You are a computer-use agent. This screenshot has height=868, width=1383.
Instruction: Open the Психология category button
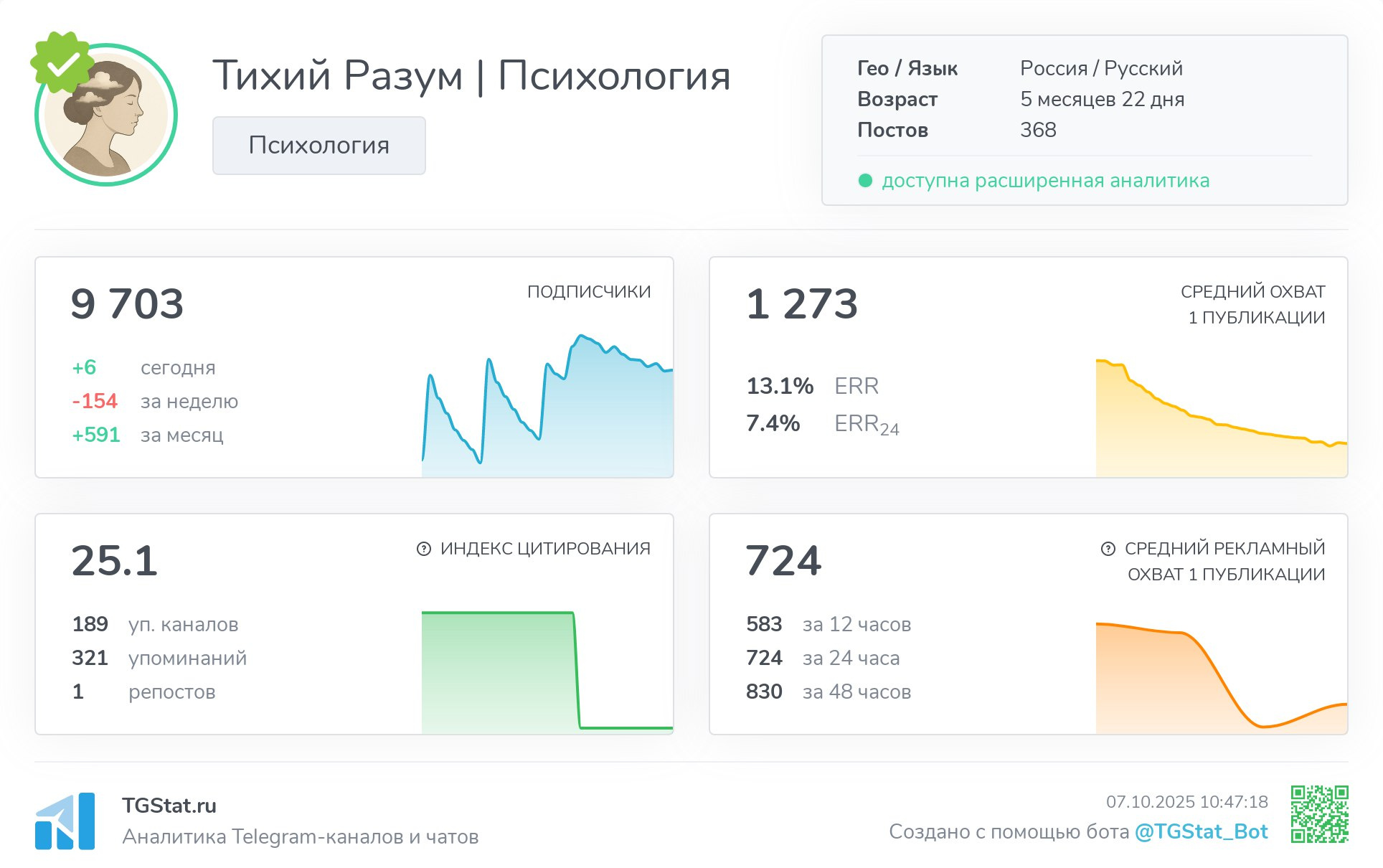tap(318, 146)
